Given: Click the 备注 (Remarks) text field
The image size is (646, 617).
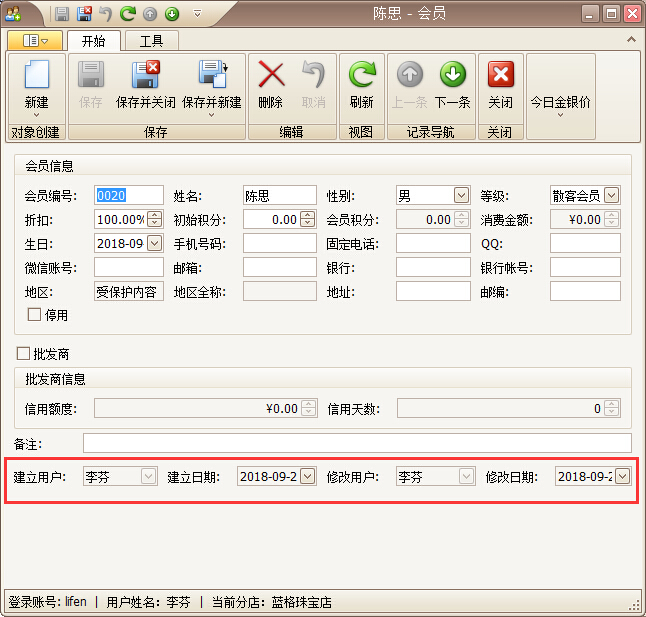Looking at the screenshot, I should [357, 443].
